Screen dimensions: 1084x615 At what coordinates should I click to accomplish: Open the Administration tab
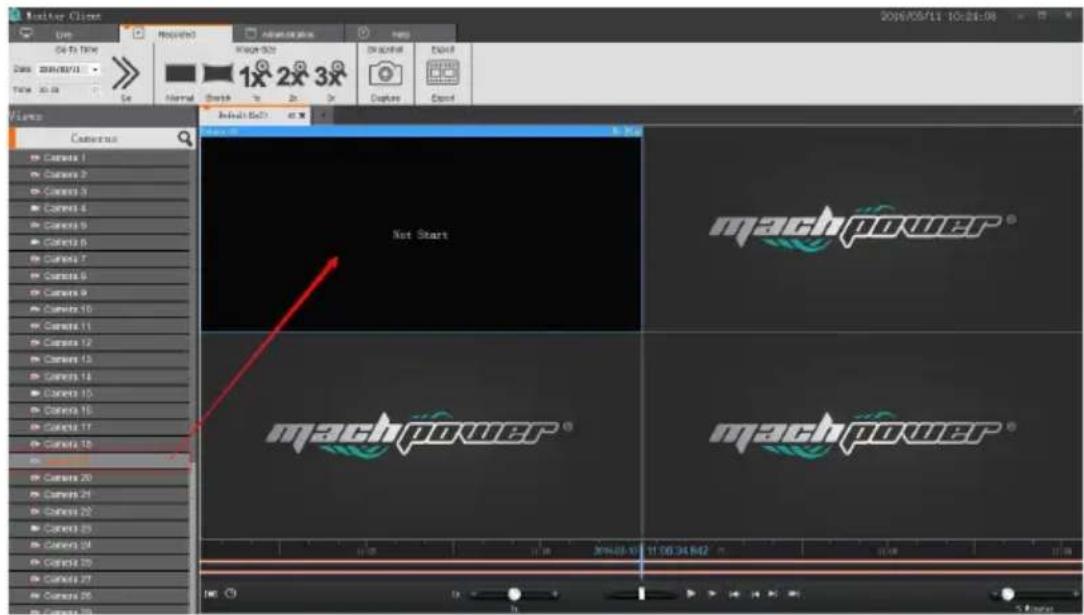[x=288, y=33]
